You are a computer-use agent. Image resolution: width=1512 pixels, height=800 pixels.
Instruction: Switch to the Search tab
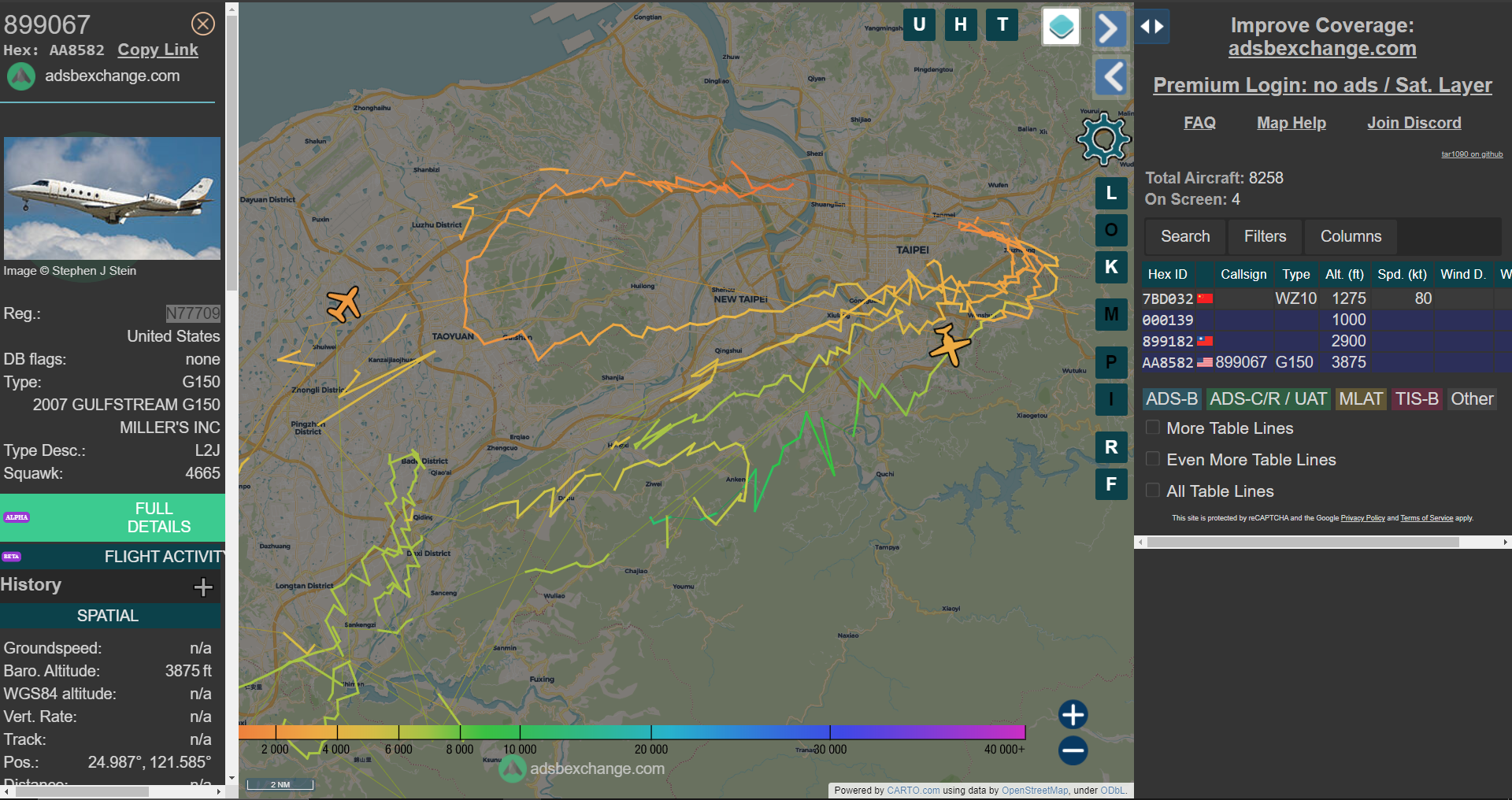coord(1185,236)
